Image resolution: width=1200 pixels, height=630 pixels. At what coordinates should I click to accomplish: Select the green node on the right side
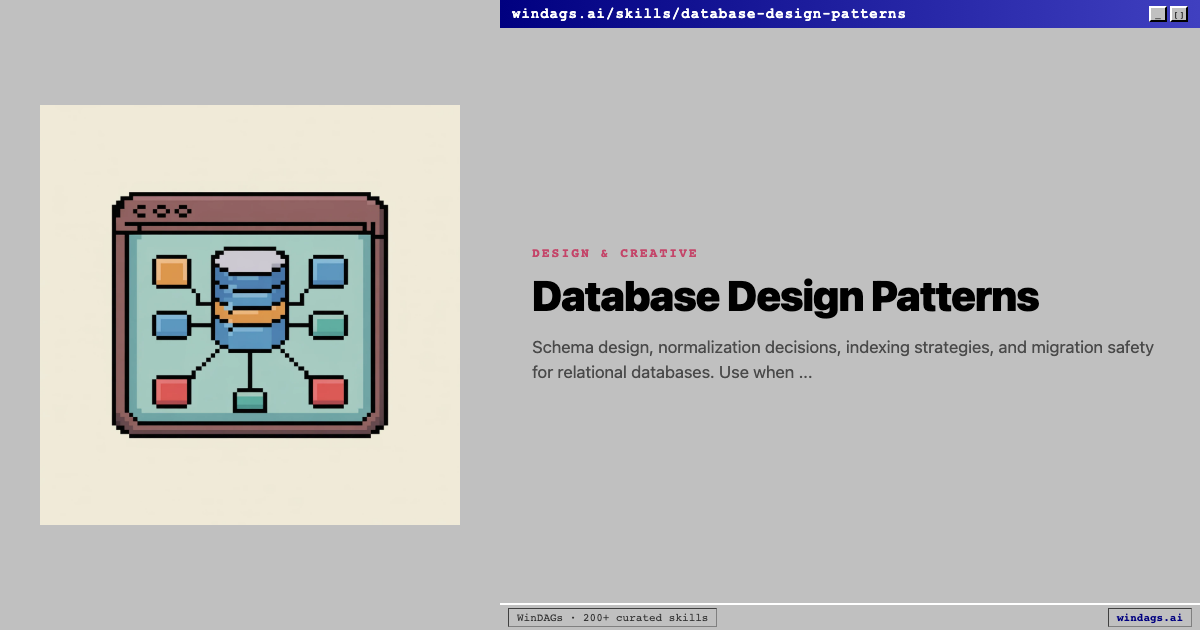pos(331,324)
